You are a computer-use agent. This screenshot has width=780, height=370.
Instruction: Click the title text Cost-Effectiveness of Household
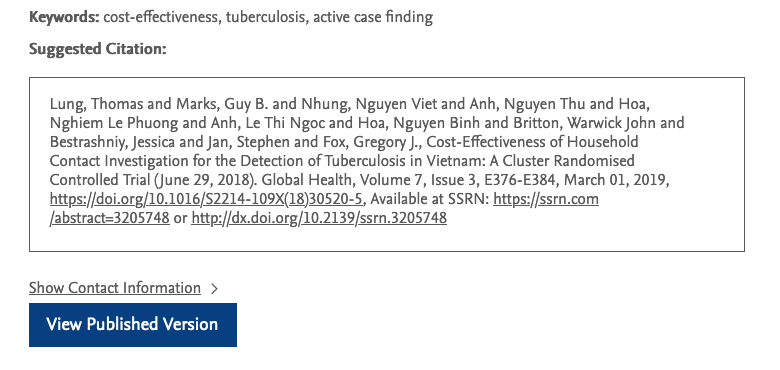tap(533, 142)
